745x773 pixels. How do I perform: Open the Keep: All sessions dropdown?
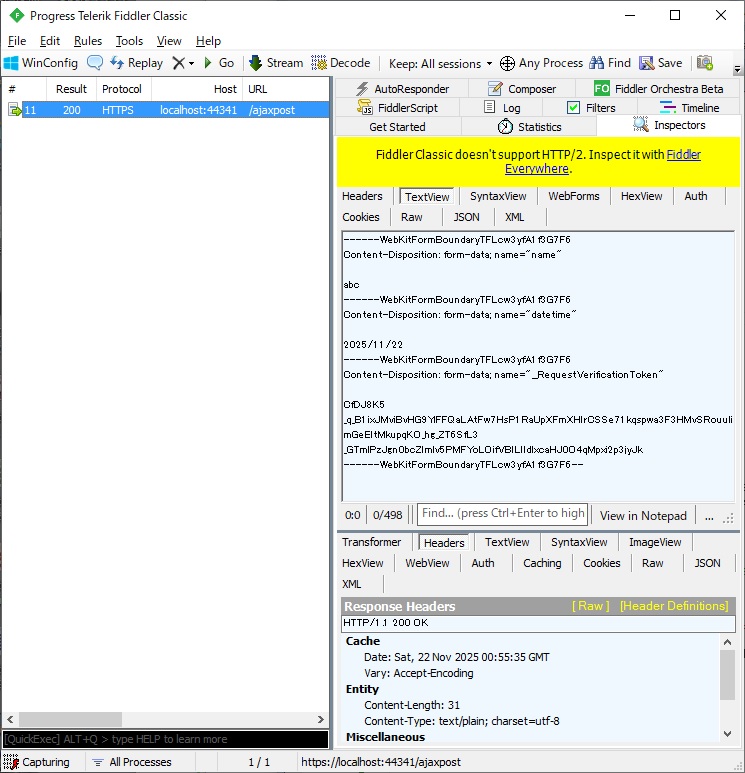pos(440,64)
